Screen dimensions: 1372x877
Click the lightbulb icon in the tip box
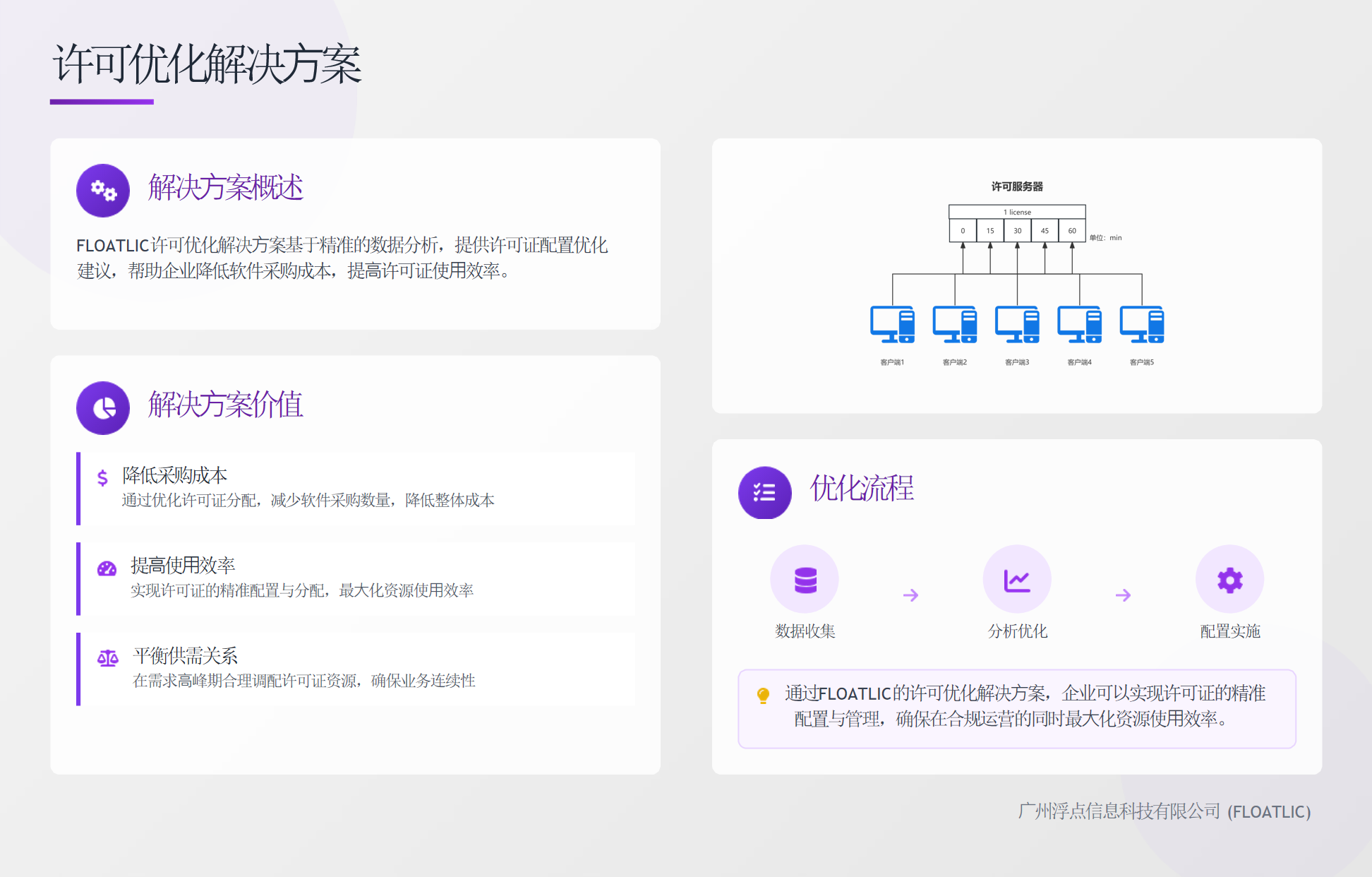[763, 696]
